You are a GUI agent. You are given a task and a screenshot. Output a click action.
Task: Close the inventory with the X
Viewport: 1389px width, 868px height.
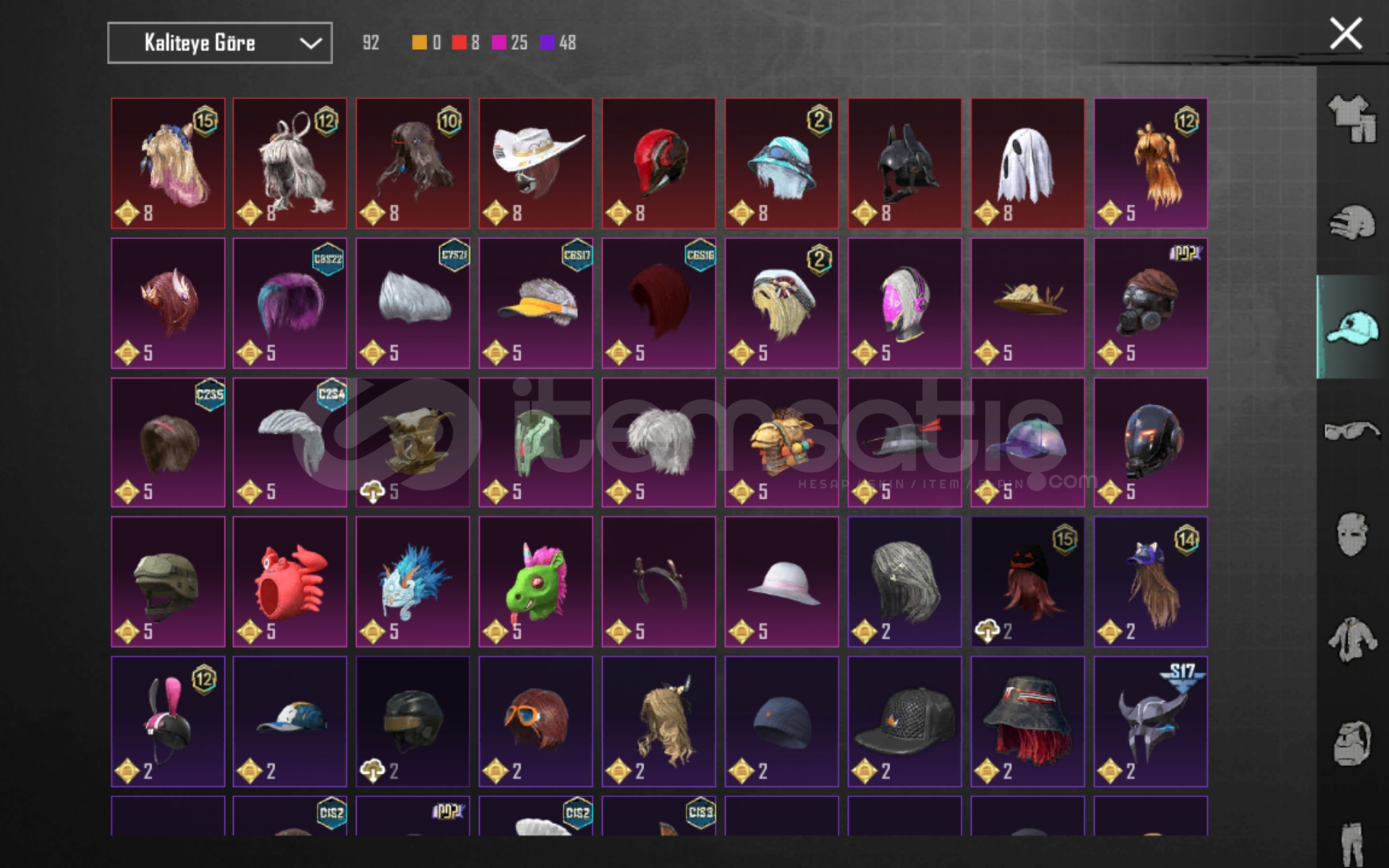[1346, 35]
